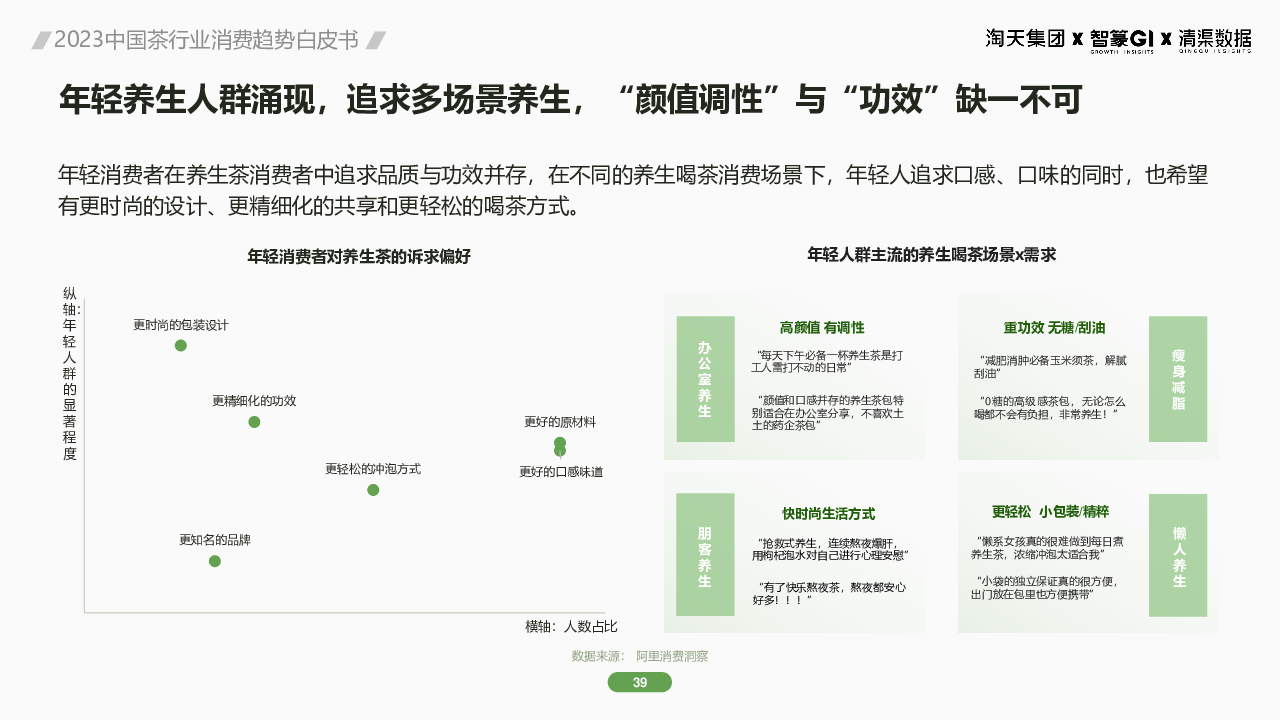
Task: Select the 更精细化的功效 data point dot
Action: (254, 422)
